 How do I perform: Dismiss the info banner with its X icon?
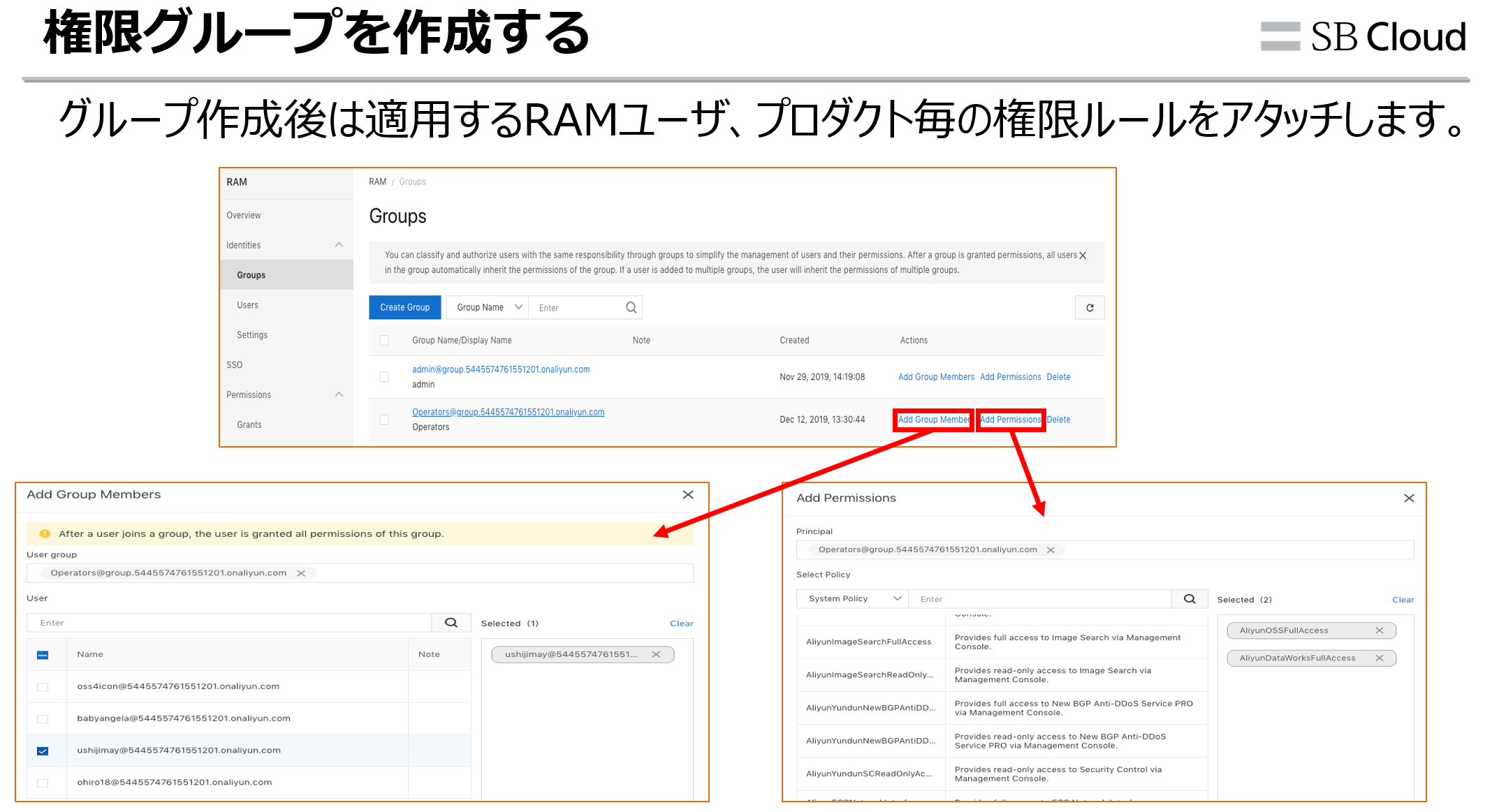1083,256
